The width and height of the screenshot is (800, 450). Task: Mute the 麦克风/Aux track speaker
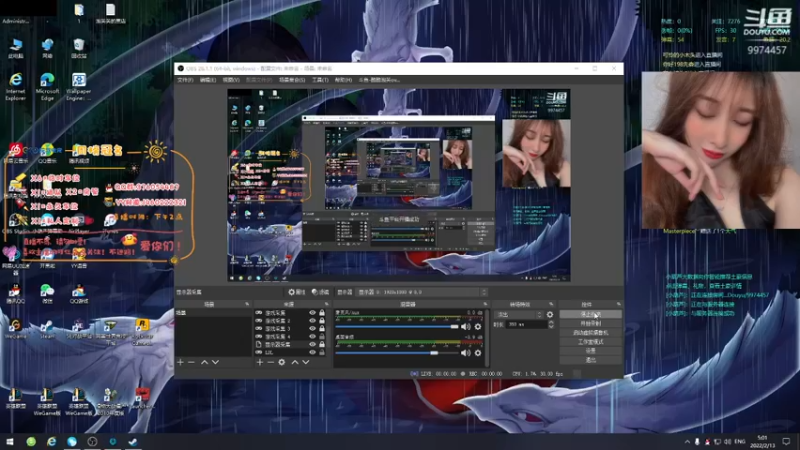coord(466,327)
